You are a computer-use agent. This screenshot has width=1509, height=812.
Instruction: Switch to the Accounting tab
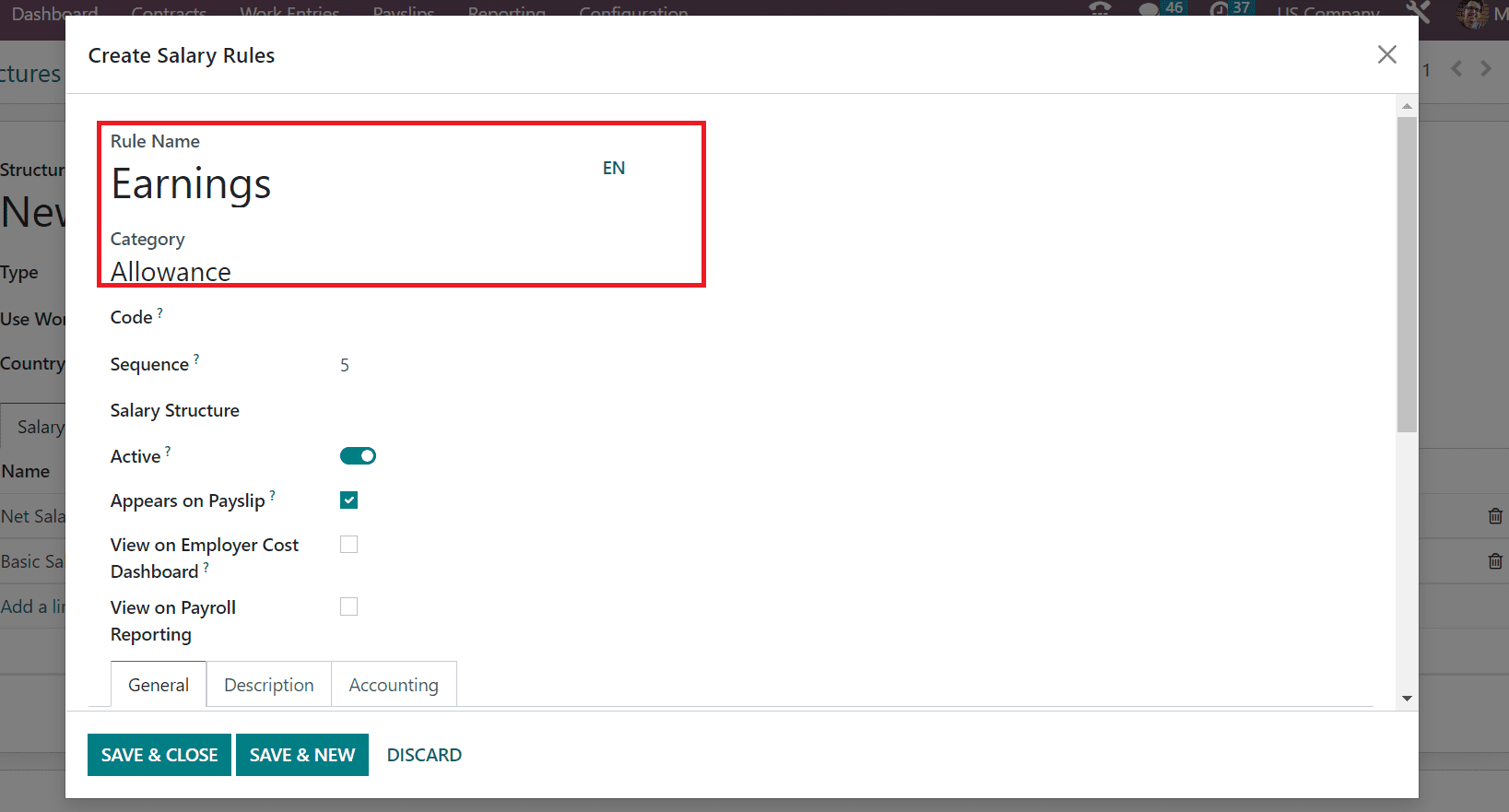[394, 685]
